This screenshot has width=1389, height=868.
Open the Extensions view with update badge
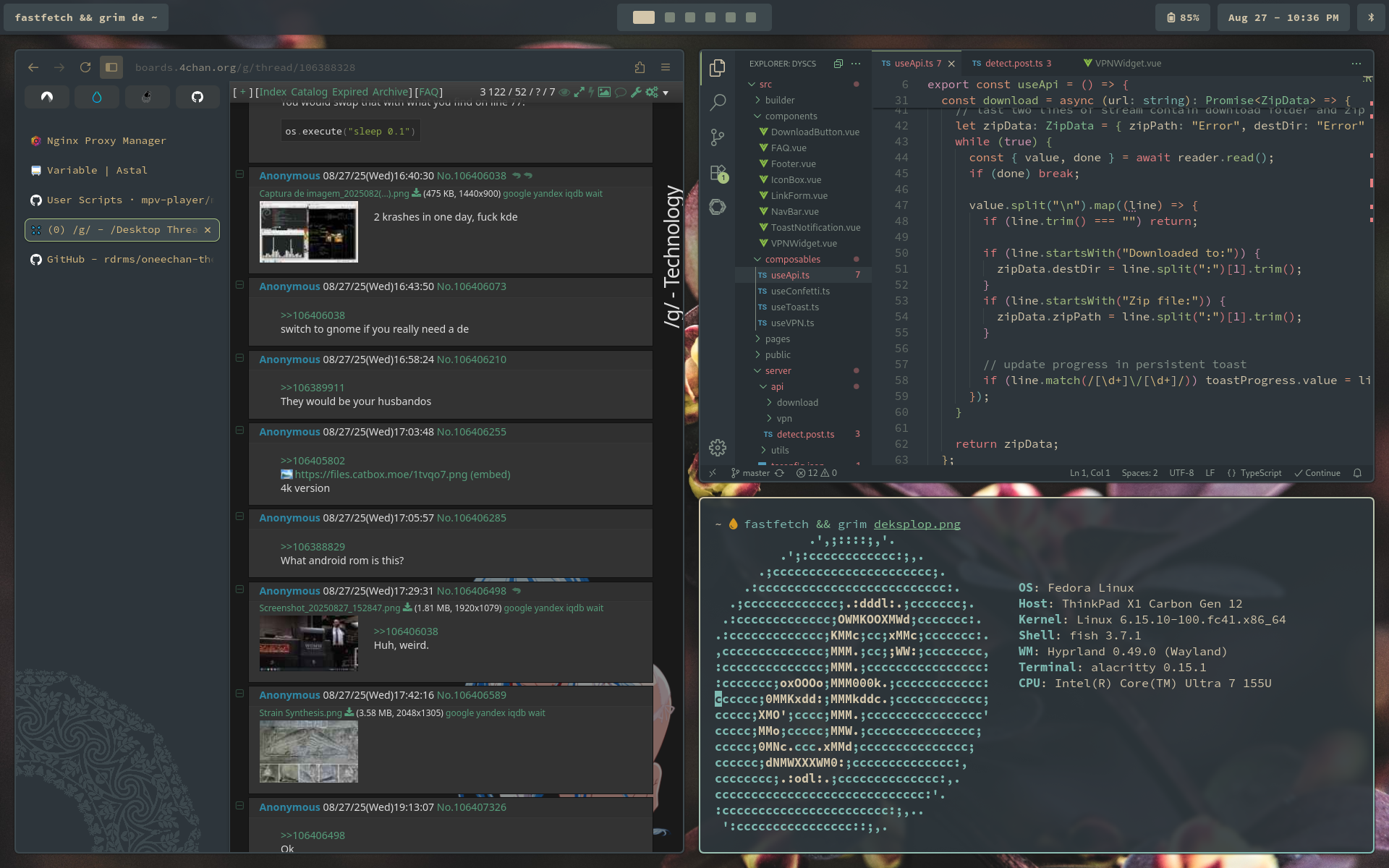717,173
